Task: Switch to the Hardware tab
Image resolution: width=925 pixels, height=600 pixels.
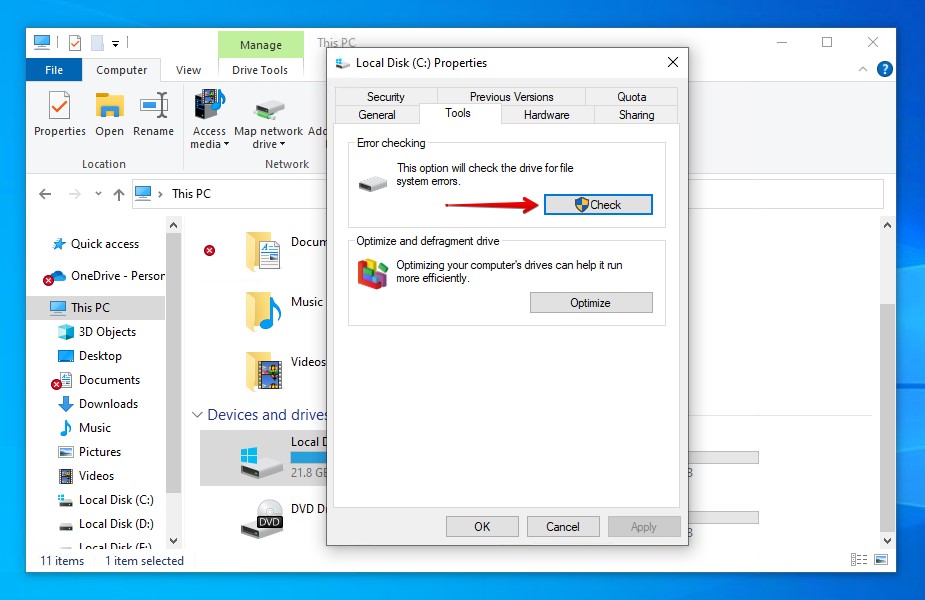Action: [547, 114]
